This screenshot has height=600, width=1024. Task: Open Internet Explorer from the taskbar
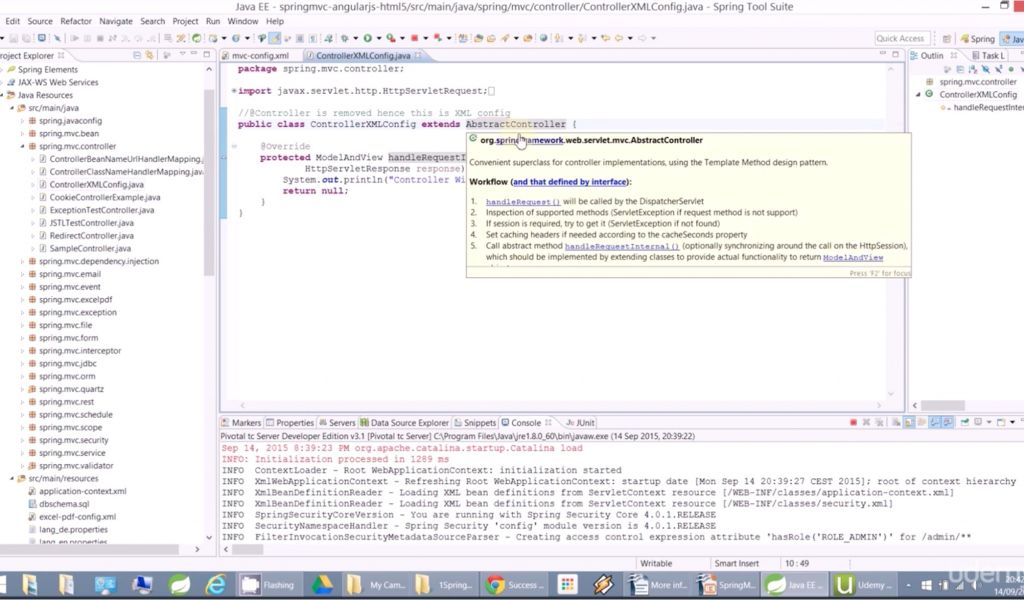pos(215,584)
